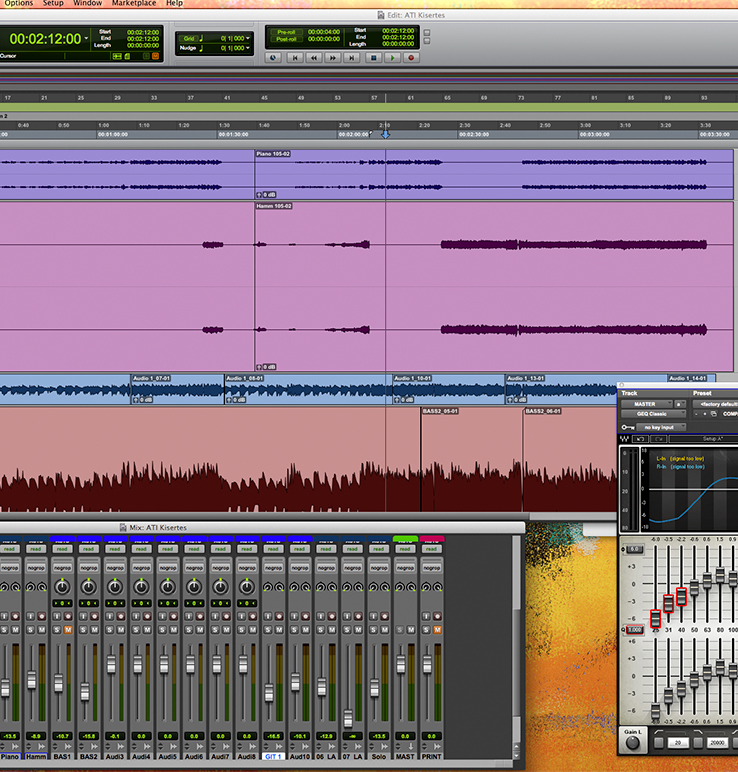The height and width of the screenshot is (772, 738).
Task: Turn the pan knob on Audi8 channel
Action: point(247,587)
